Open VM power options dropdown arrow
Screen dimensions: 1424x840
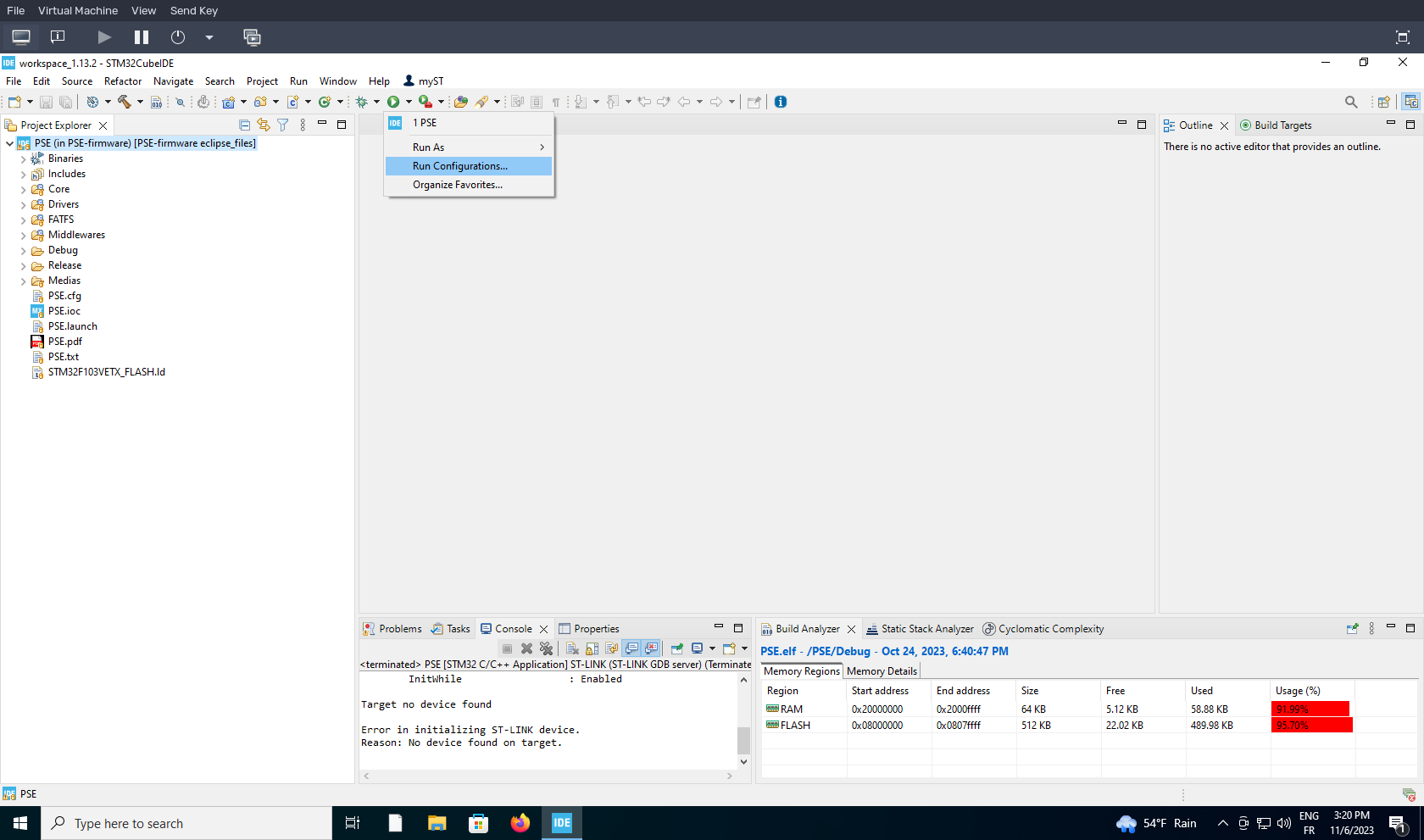point(209,37)
